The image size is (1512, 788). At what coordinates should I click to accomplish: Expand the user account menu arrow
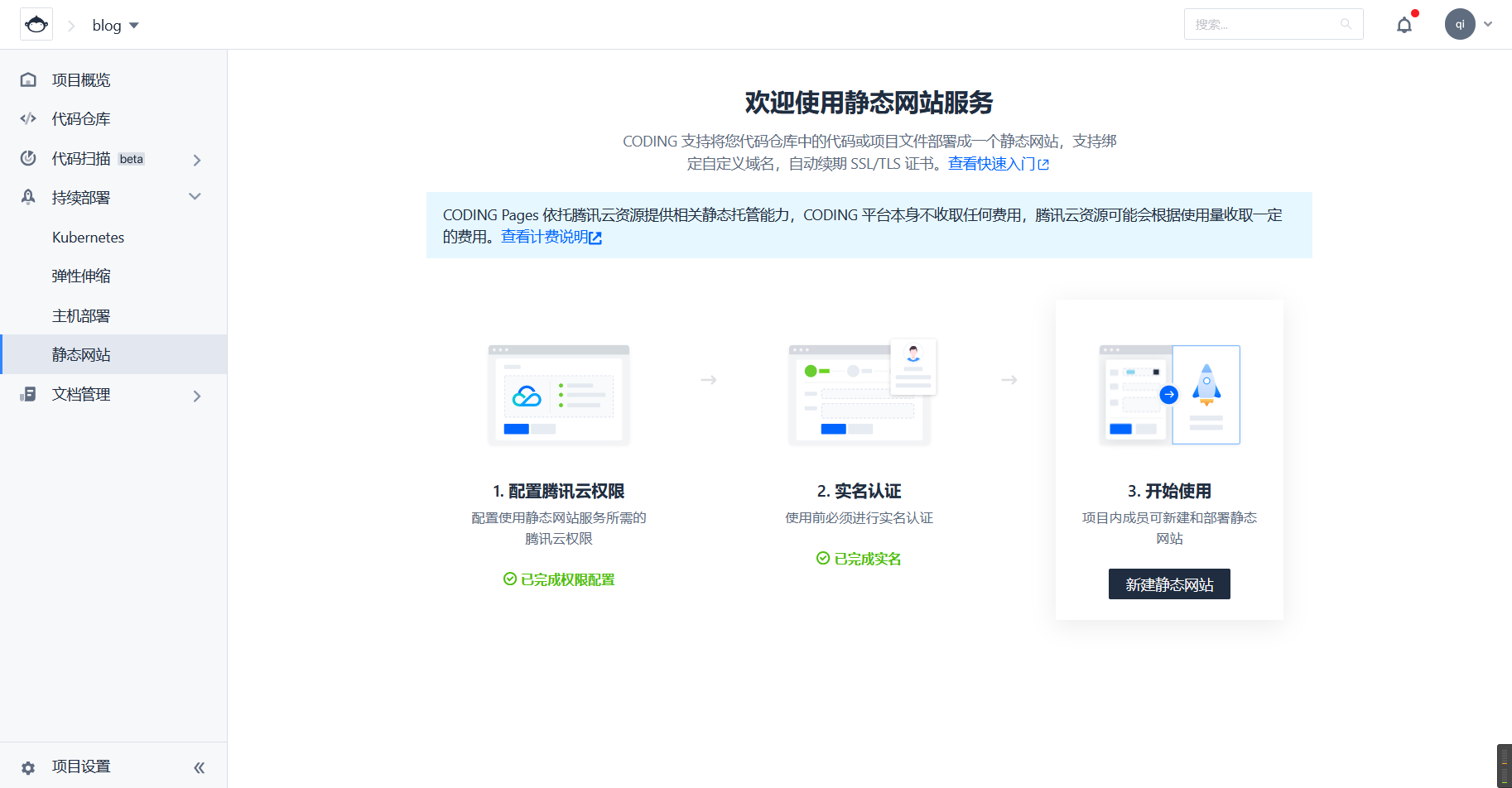[1488, 24]
